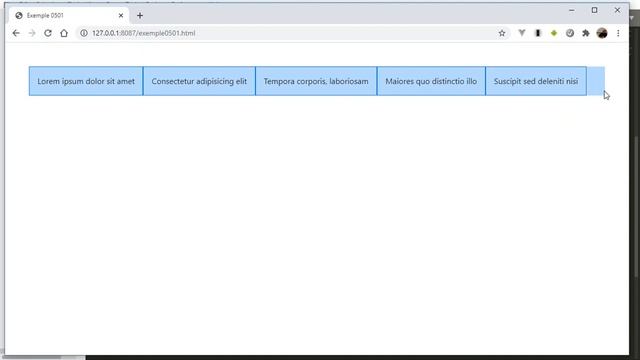This screenshot has height=360, width=640.
Task: Click the Suscipit sed deleniti nisi item
Action: coord(536,81)
